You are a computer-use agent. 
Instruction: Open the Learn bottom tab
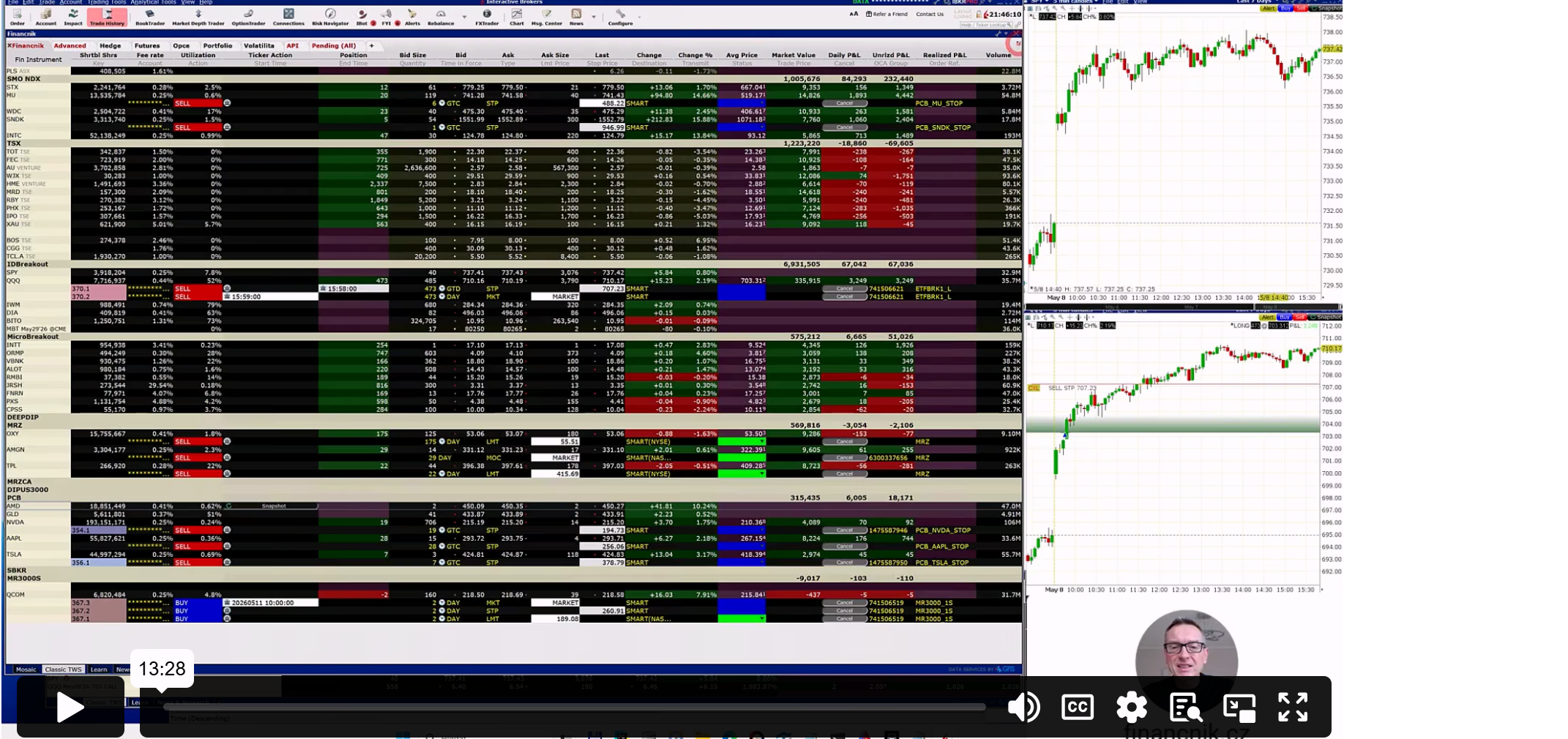[99, 669]
